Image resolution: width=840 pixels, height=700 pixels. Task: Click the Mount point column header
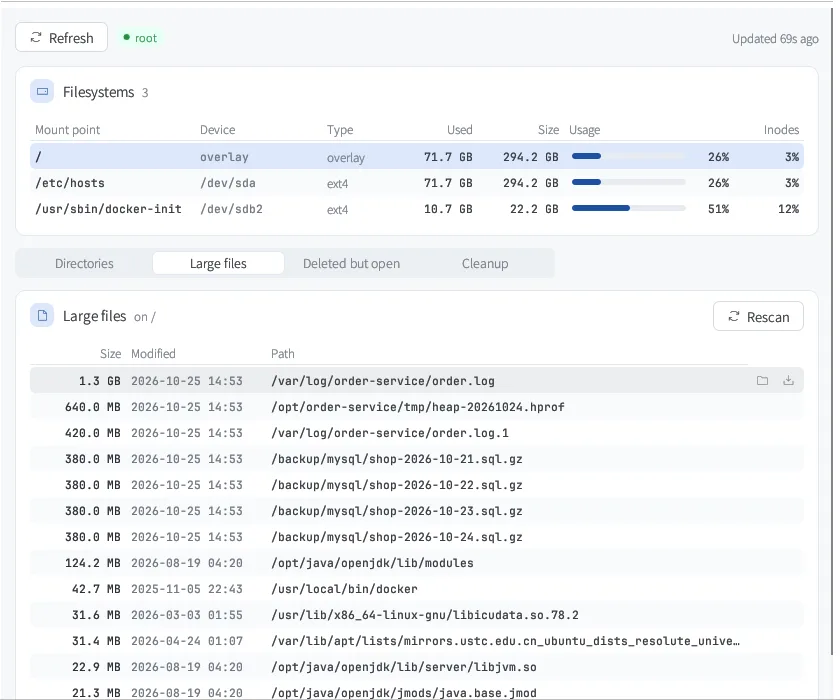pos(68,130)
